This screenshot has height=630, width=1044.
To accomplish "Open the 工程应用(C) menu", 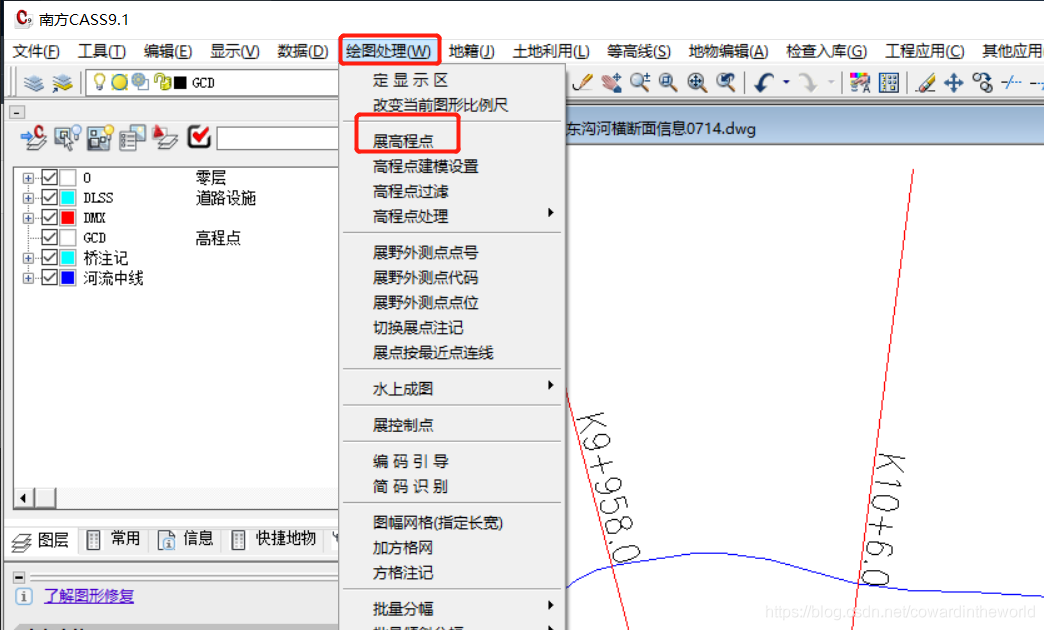I will [924, 51].
